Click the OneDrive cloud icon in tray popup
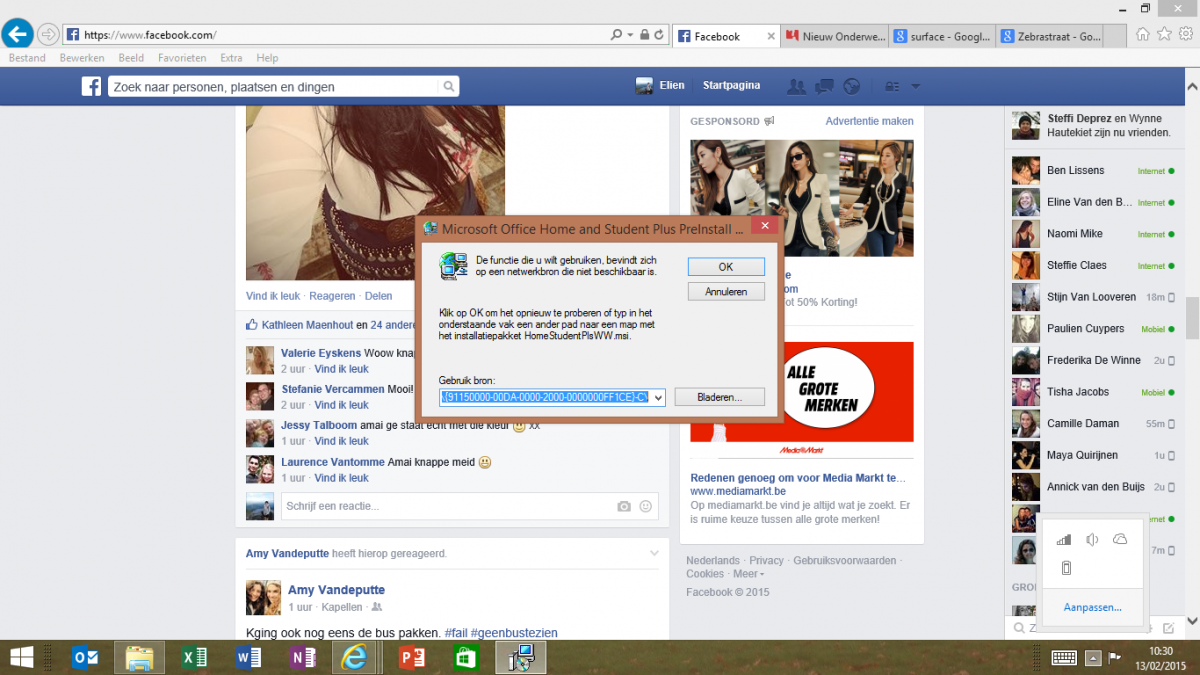Viewport: 1200px width, 675px height. coord(1120,540)
